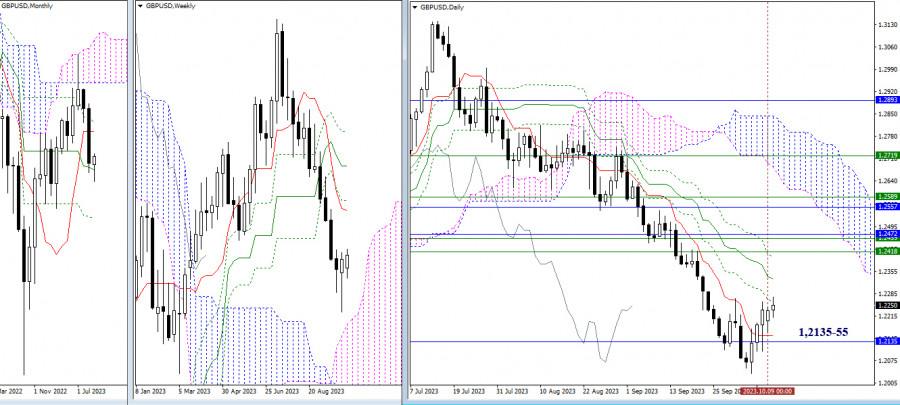Select the blue 1.2557 price level tag
The height and width of the screenshot is (405, 900).
coord(887,207)
